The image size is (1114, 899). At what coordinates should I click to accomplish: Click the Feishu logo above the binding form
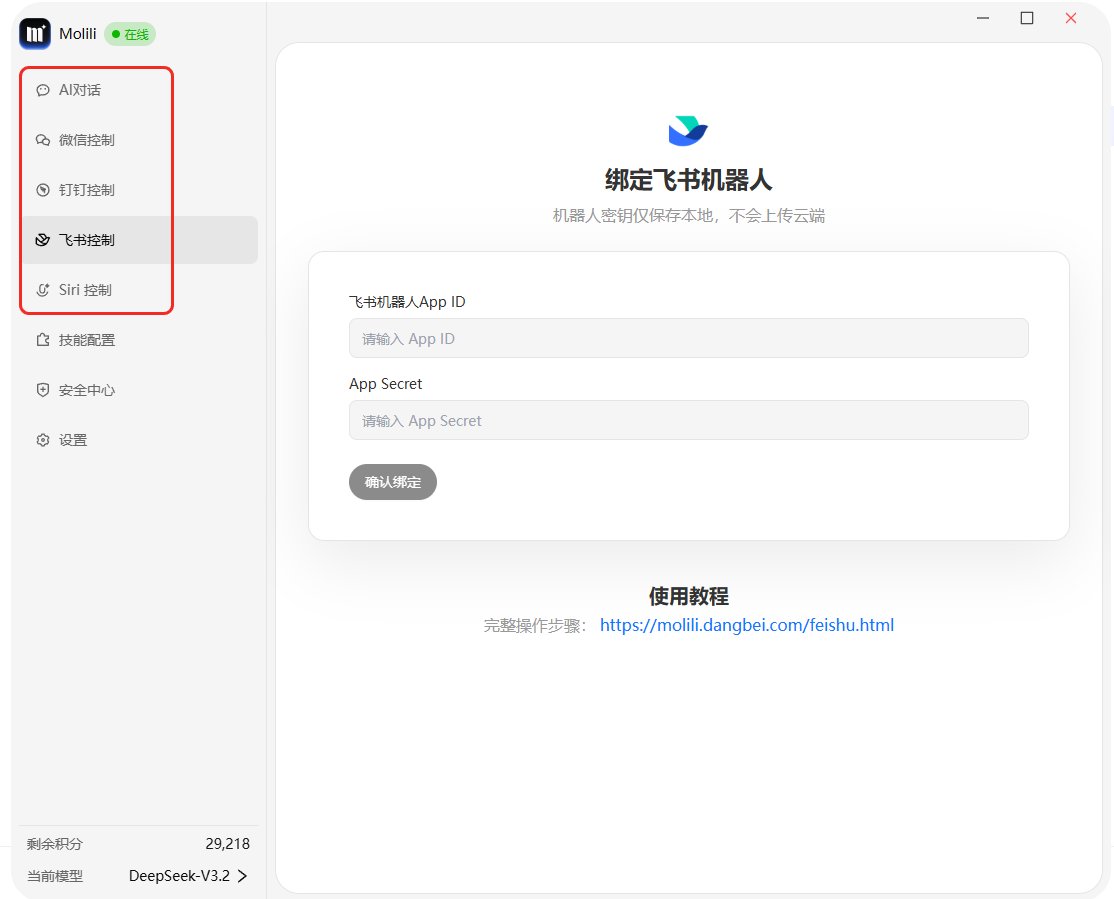688,129
